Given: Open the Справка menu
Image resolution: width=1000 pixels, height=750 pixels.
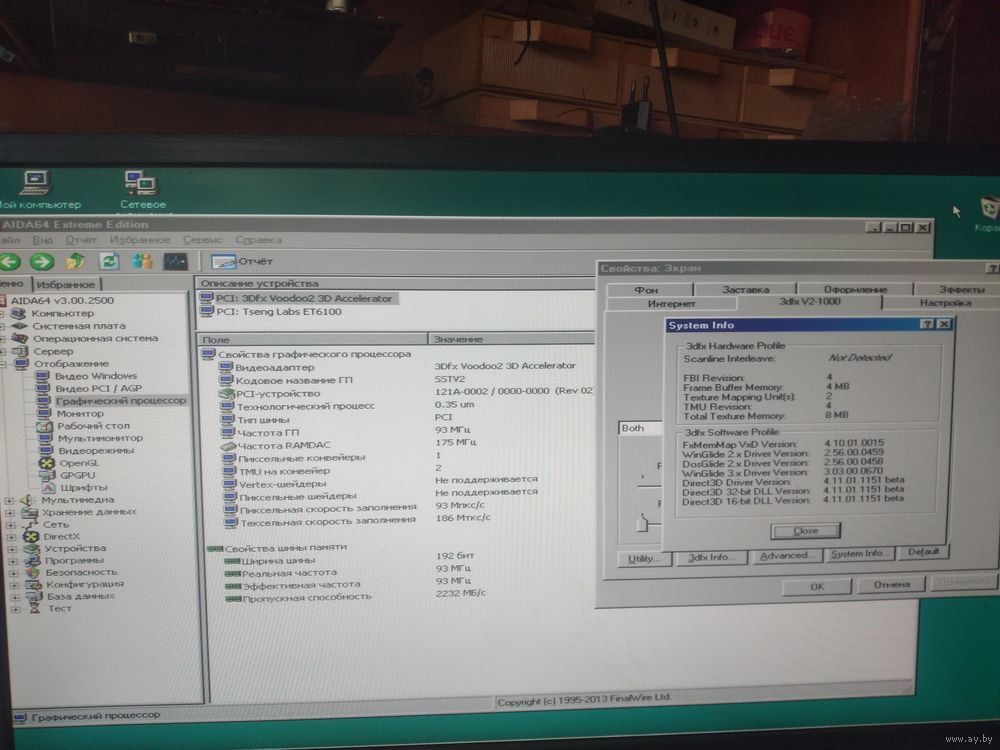Looking at the screenshot, I should (258, 240).
